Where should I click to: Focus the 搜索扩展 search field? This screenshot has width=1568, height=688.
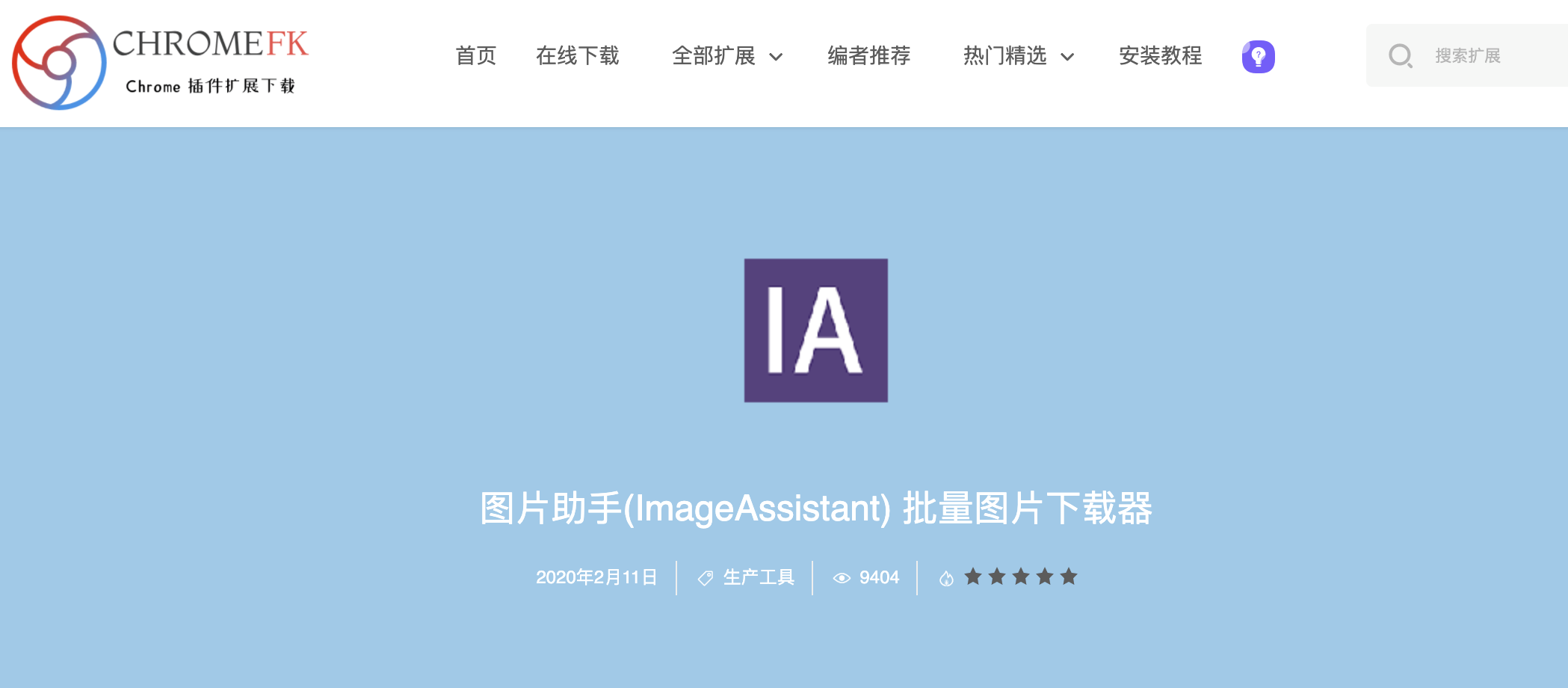[1467, 55]
